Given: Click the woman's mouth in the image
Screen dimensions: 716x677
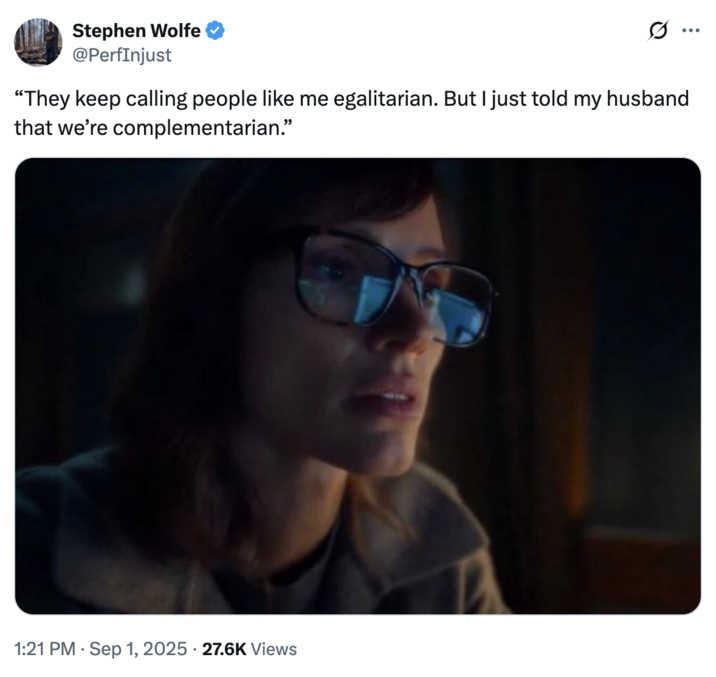Looking at the screenshot, I should click(387, 396).
